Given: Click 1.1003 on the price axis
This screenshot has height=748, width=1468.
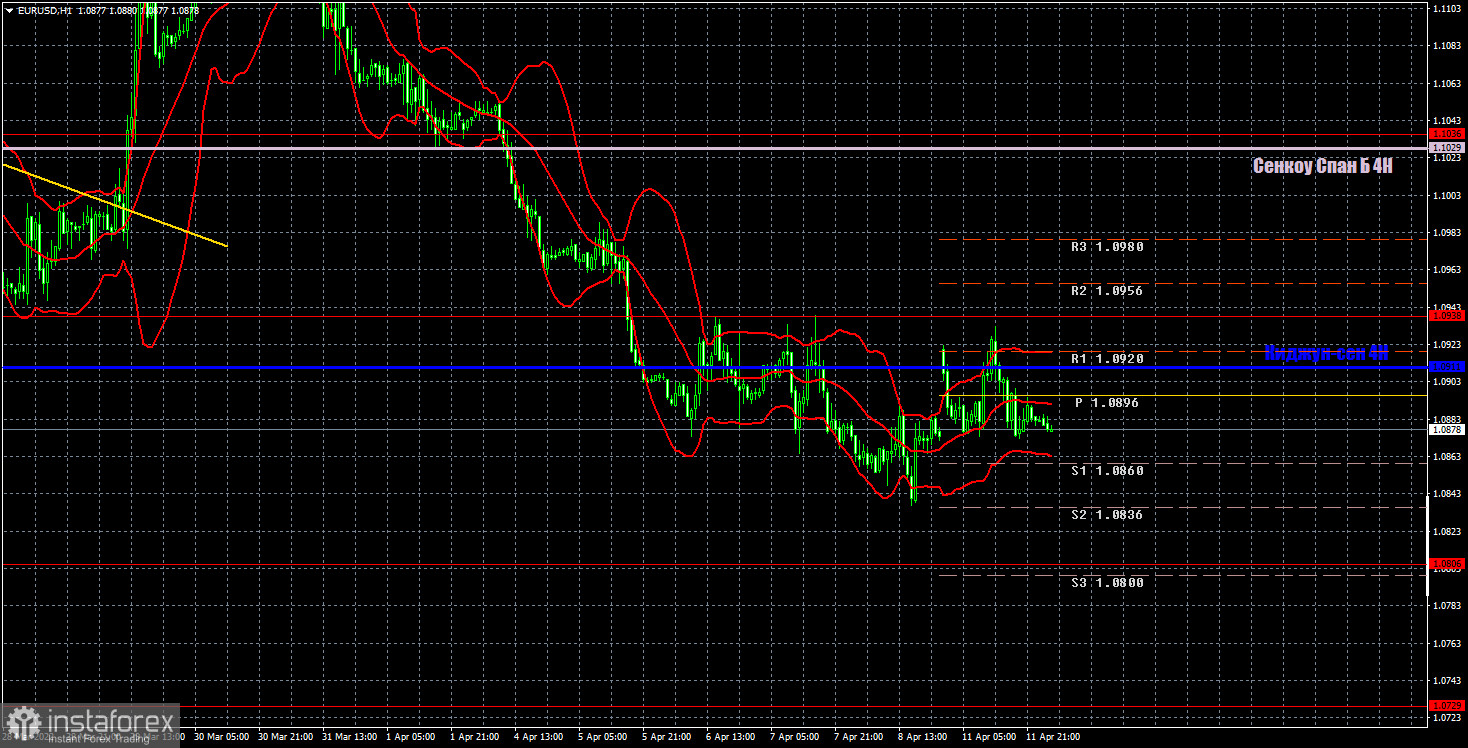Looking at the screenshot, I should coord(1447,196).
